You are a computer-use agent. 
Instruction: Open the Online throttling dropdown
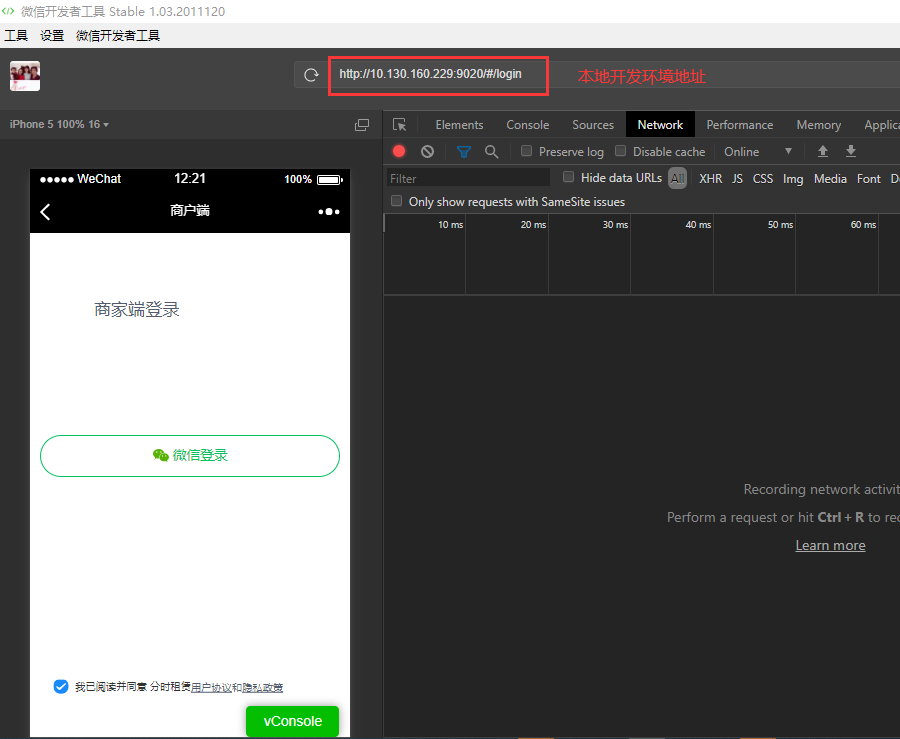(x=758, y=152)
